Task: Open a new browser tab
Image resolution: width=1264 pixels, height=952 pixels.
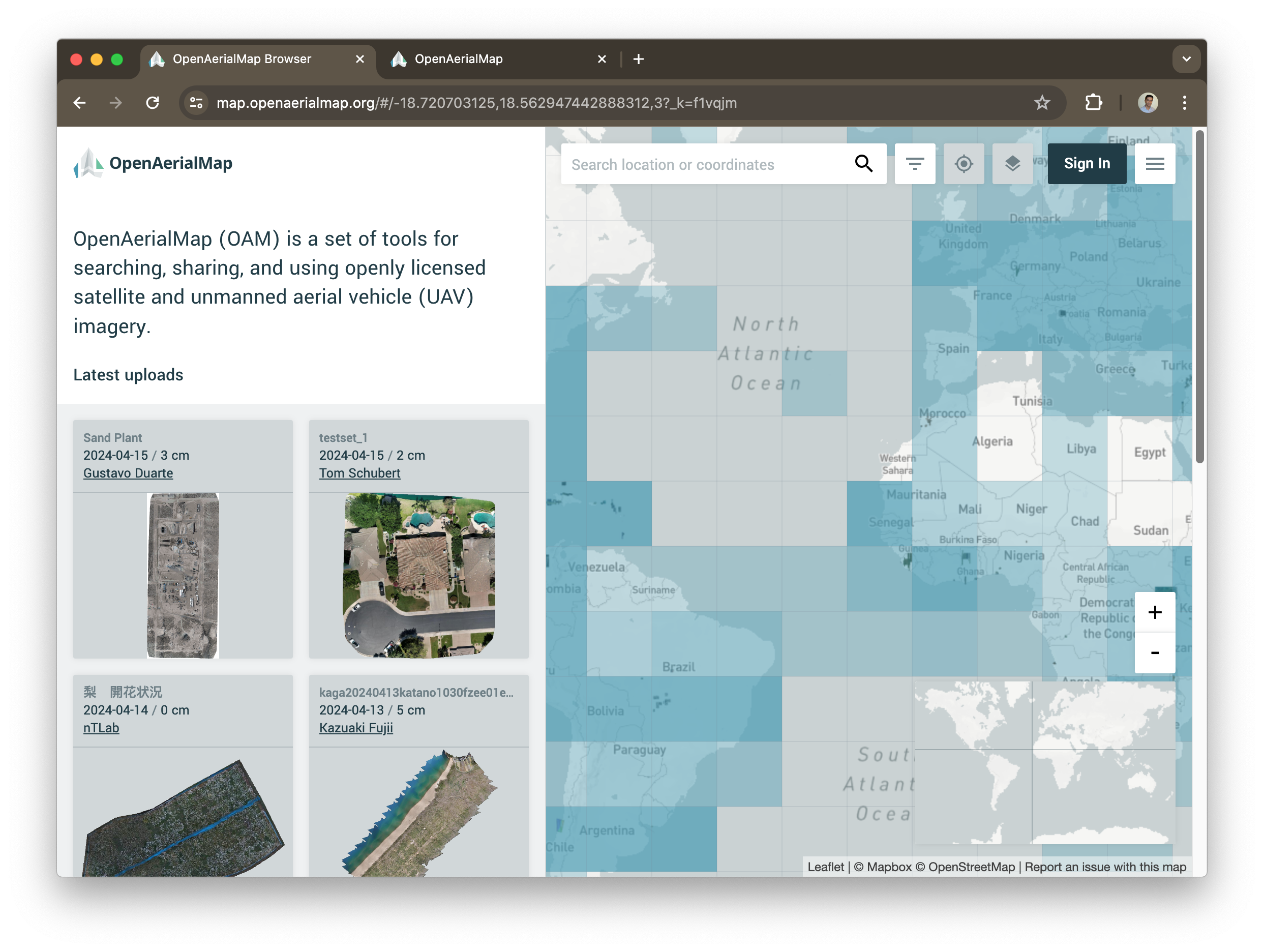Action: coord(638,59)
